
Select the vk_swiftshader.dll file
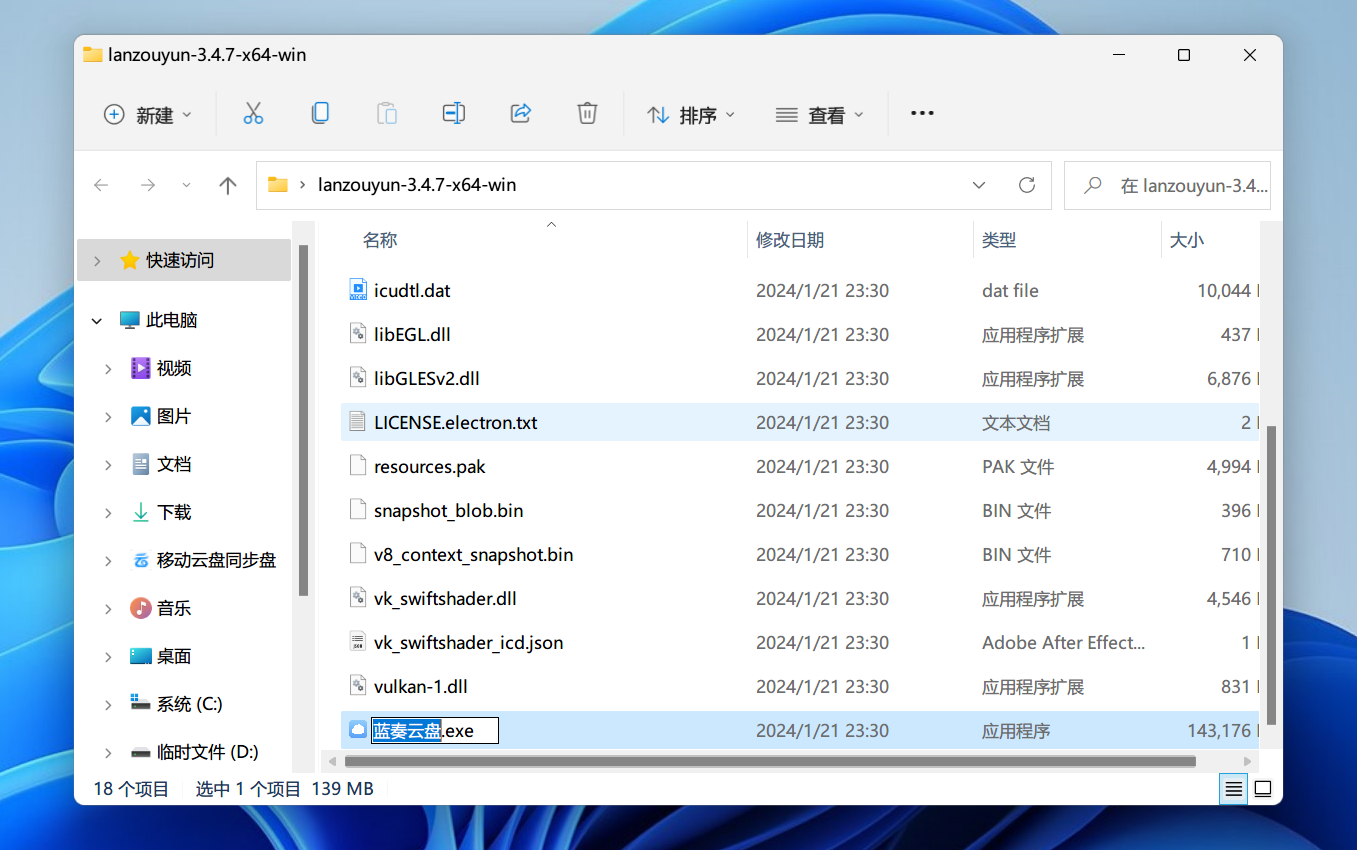point(445,599)
